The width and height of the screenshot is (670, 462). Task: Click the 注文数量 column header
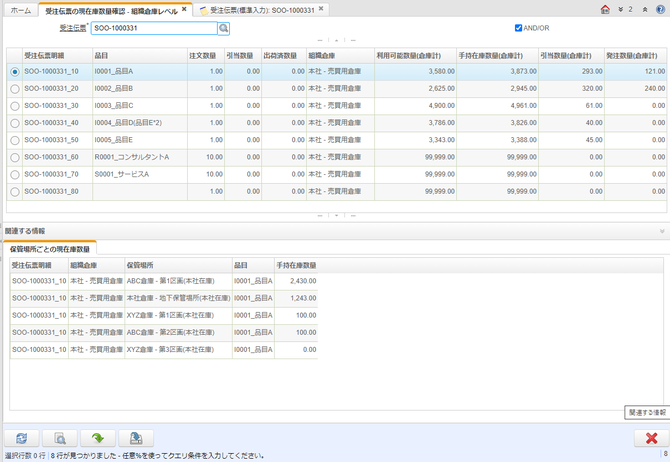[206, 56]
